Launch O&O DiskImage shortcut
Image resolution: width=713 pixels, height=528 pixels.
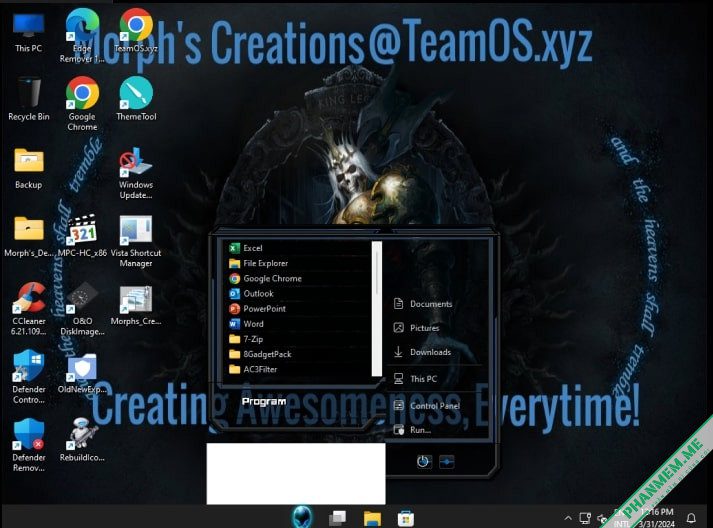coord(82,309)
